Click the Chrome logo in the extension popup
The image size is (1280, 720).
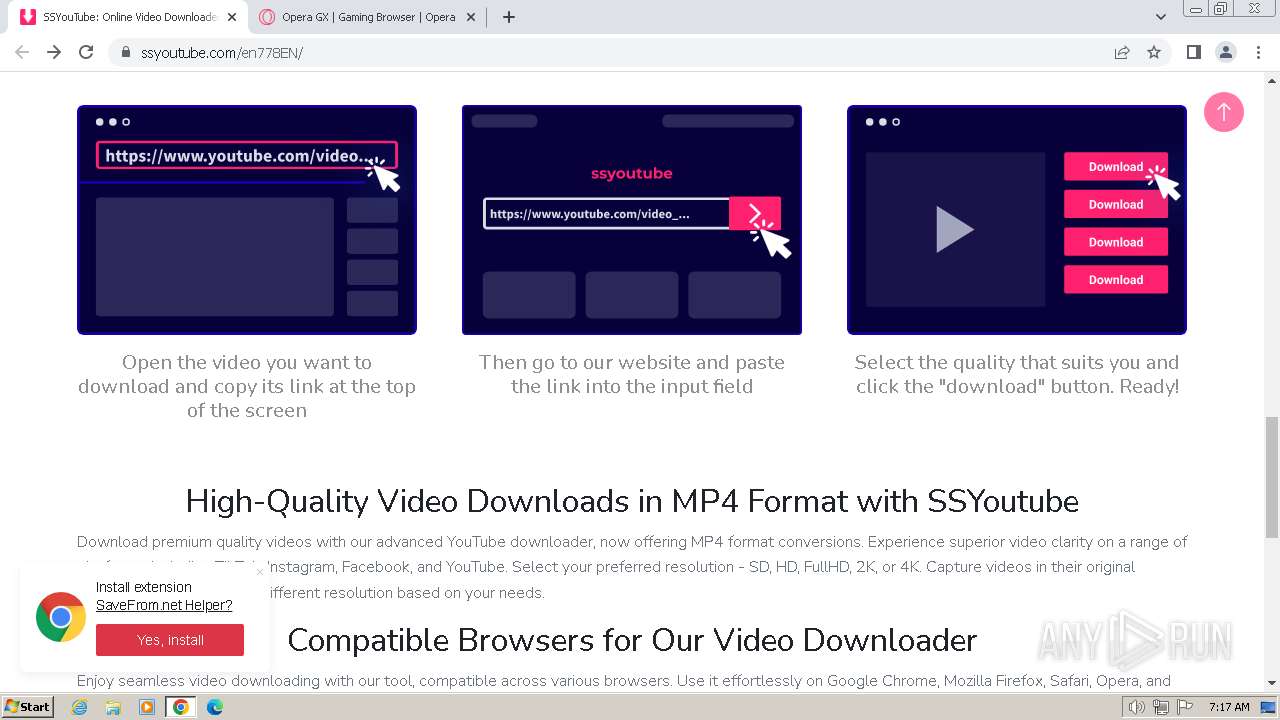point(61,617)
